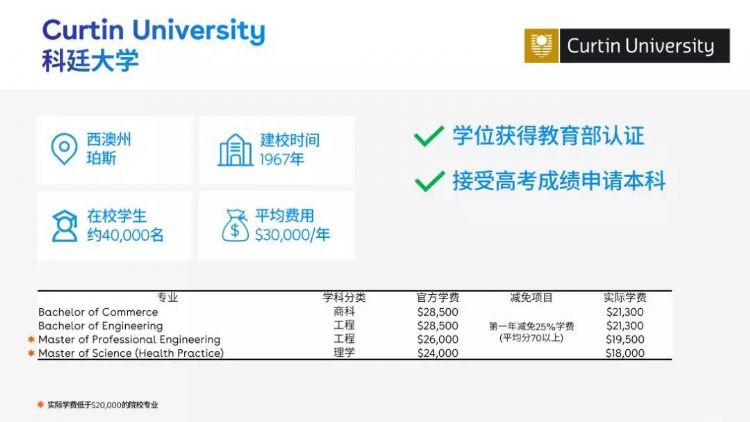Click the location pin icon
Image resolution: width=750 pixels, height=422 pixels.
click(x=64, y=149)
